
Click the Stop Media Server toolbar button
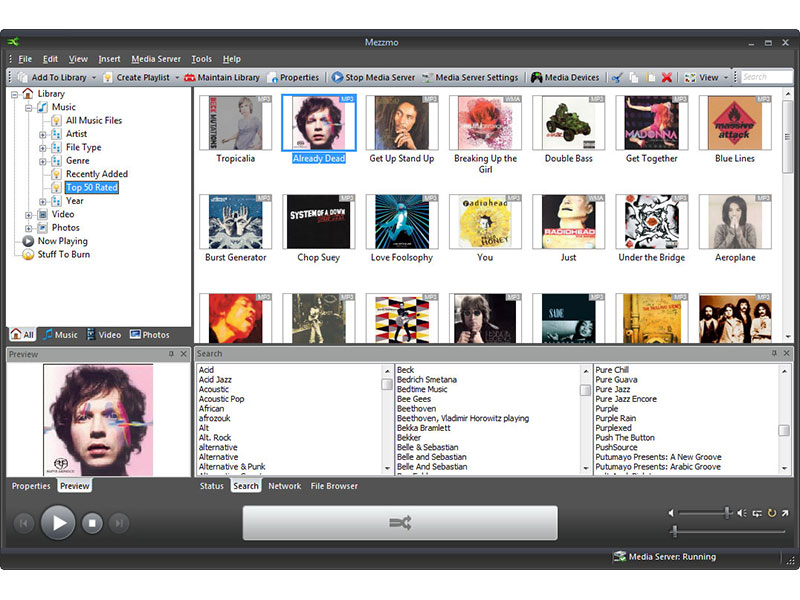pos(373,78)
